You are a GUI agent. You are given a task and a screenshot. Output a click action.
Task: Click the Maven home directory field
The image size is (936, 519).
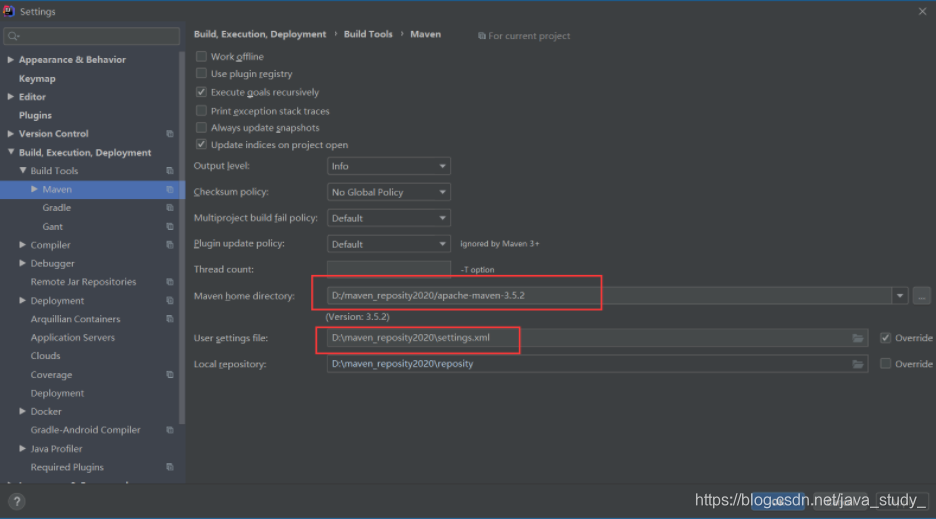pyautogui.click(x=609, y=296)
